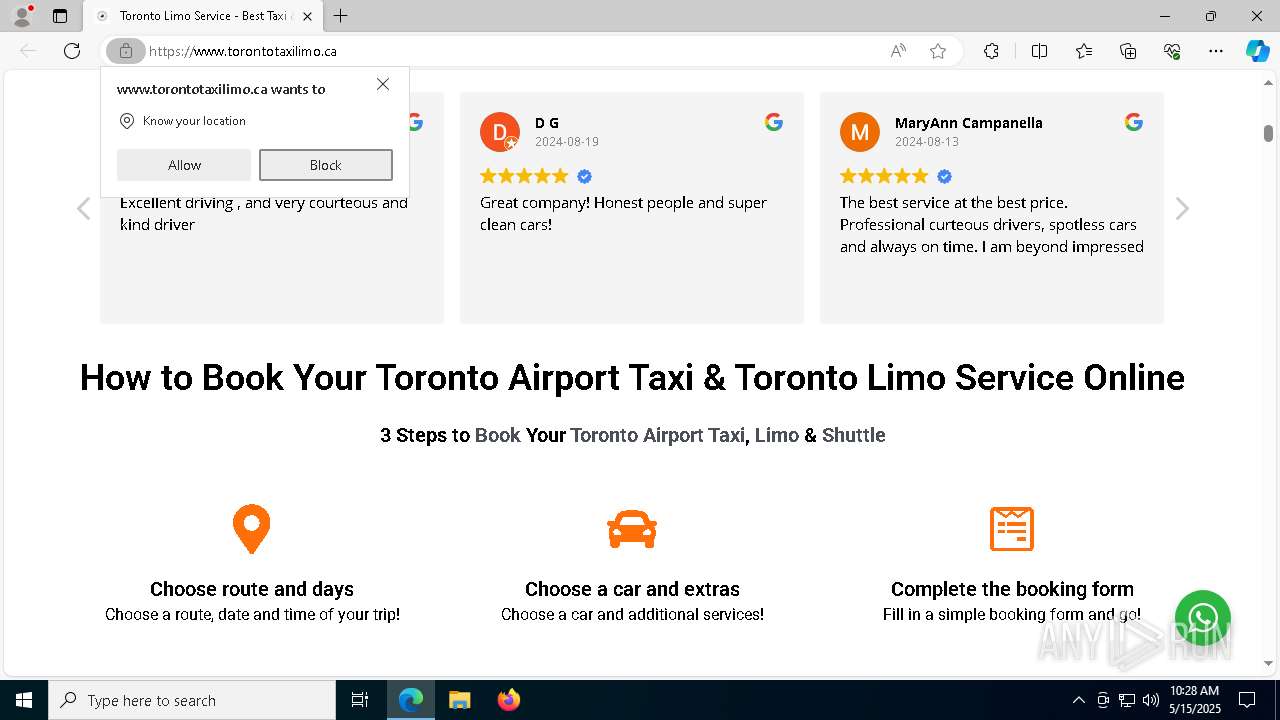Open the Windows Start menu
The width and height of the screenshot is (1280, 720).
click(24, 700)
